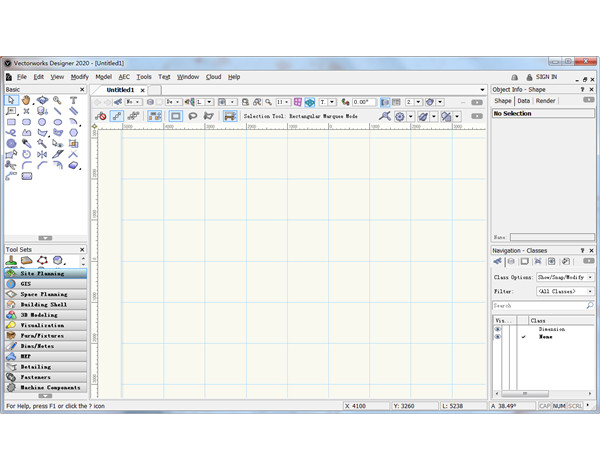The image size is (601, 466).
Task: Select the Zoom magnifier tool
Action: click(x=57, y=100)
